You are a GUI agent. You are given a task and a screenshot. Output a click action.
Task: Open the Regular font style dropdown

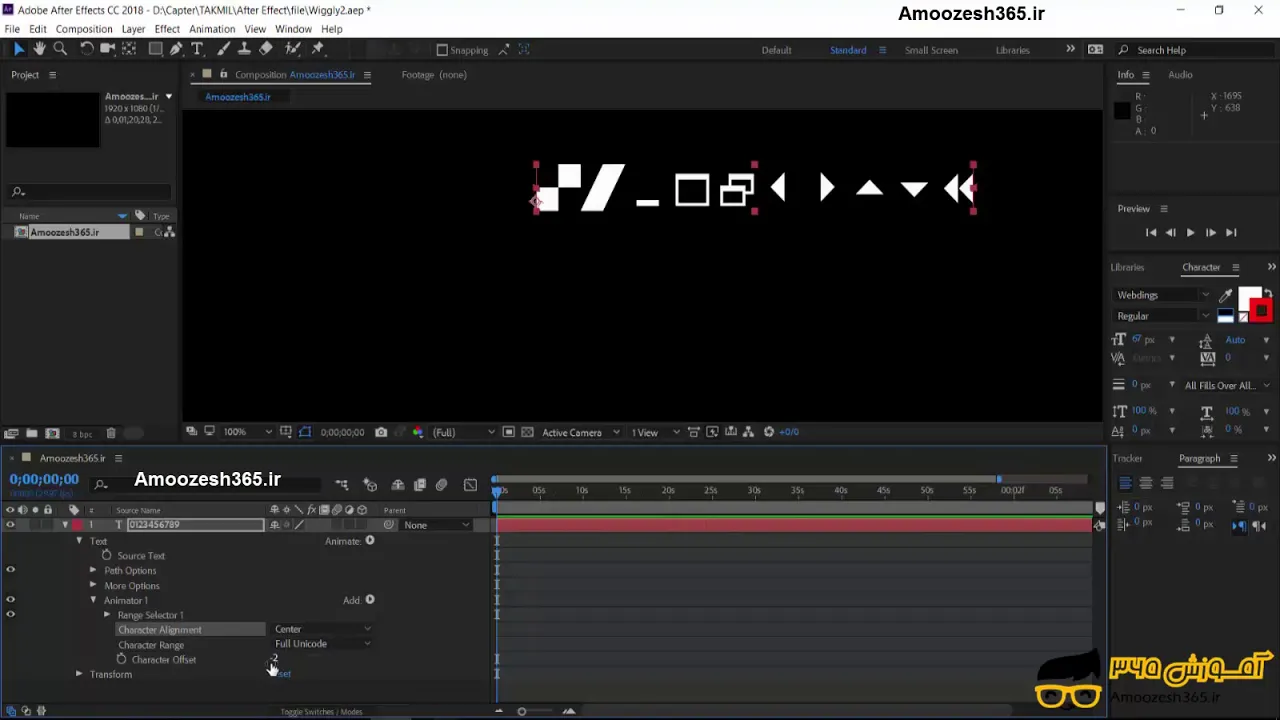click(x=1162, y=316)
